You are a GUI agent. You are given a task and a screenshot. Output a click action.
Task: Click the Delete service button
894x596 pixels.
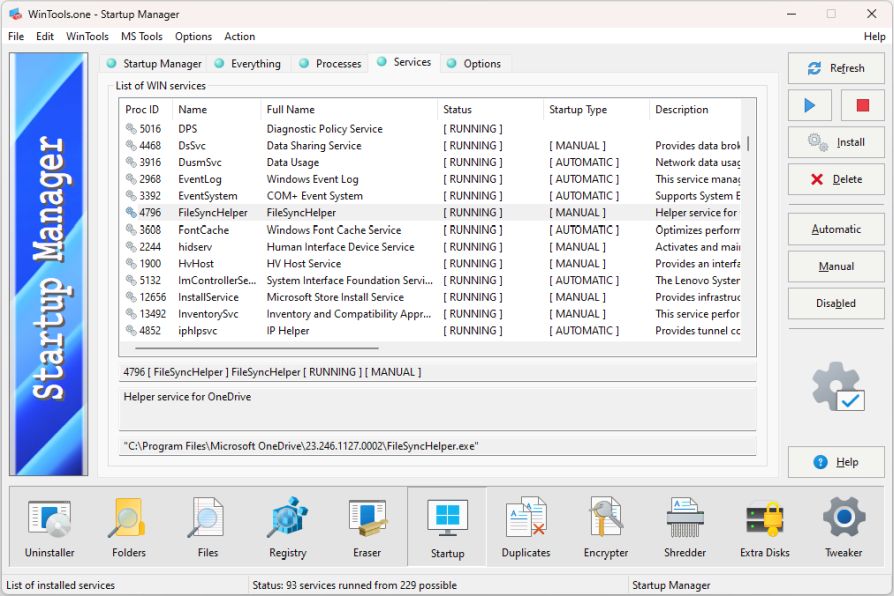(836, 179)
